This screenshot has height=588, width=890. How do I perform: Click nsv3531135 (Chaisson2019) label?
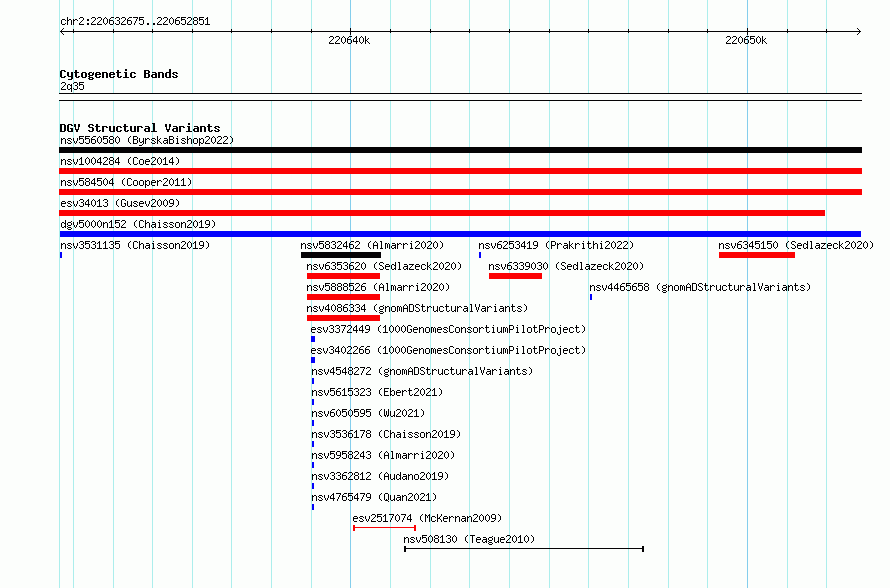pos(135,245)
